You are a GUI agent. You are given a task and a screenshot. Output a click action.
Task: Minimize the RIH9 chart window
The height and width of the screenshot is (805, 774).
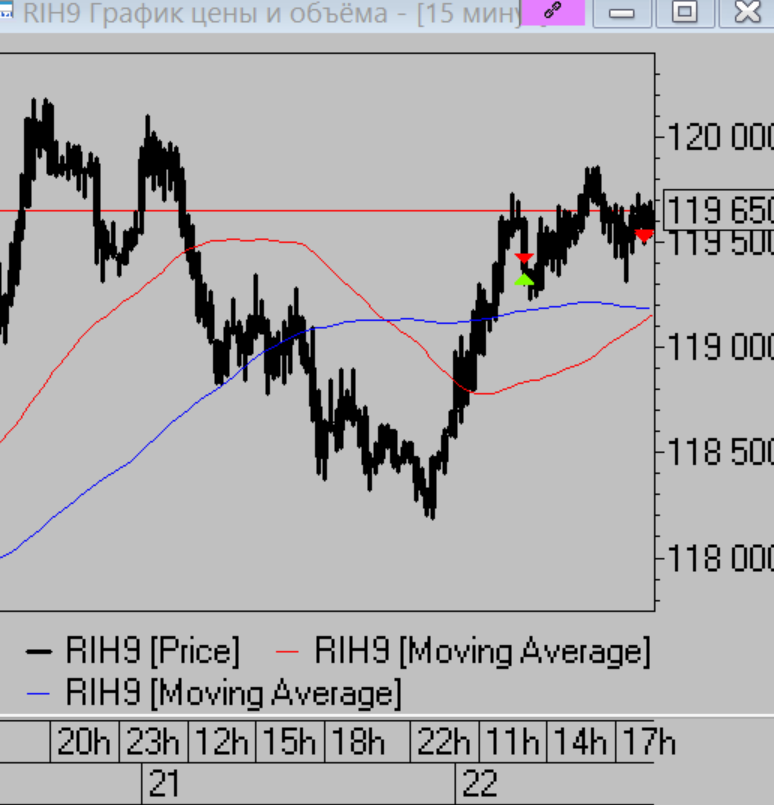622,12
